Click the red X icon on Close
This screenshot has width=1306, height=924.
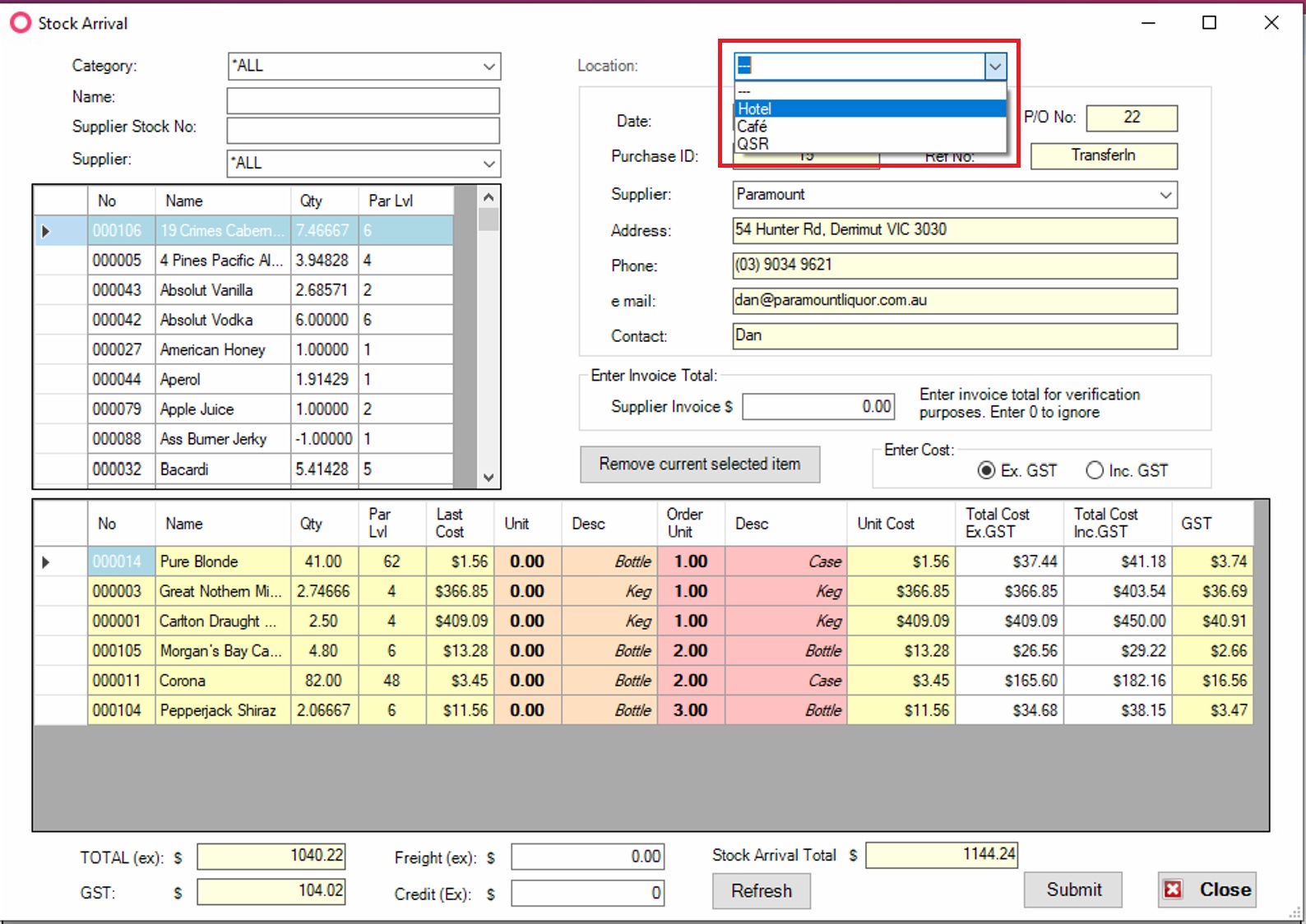click(x=1173, y=889)
